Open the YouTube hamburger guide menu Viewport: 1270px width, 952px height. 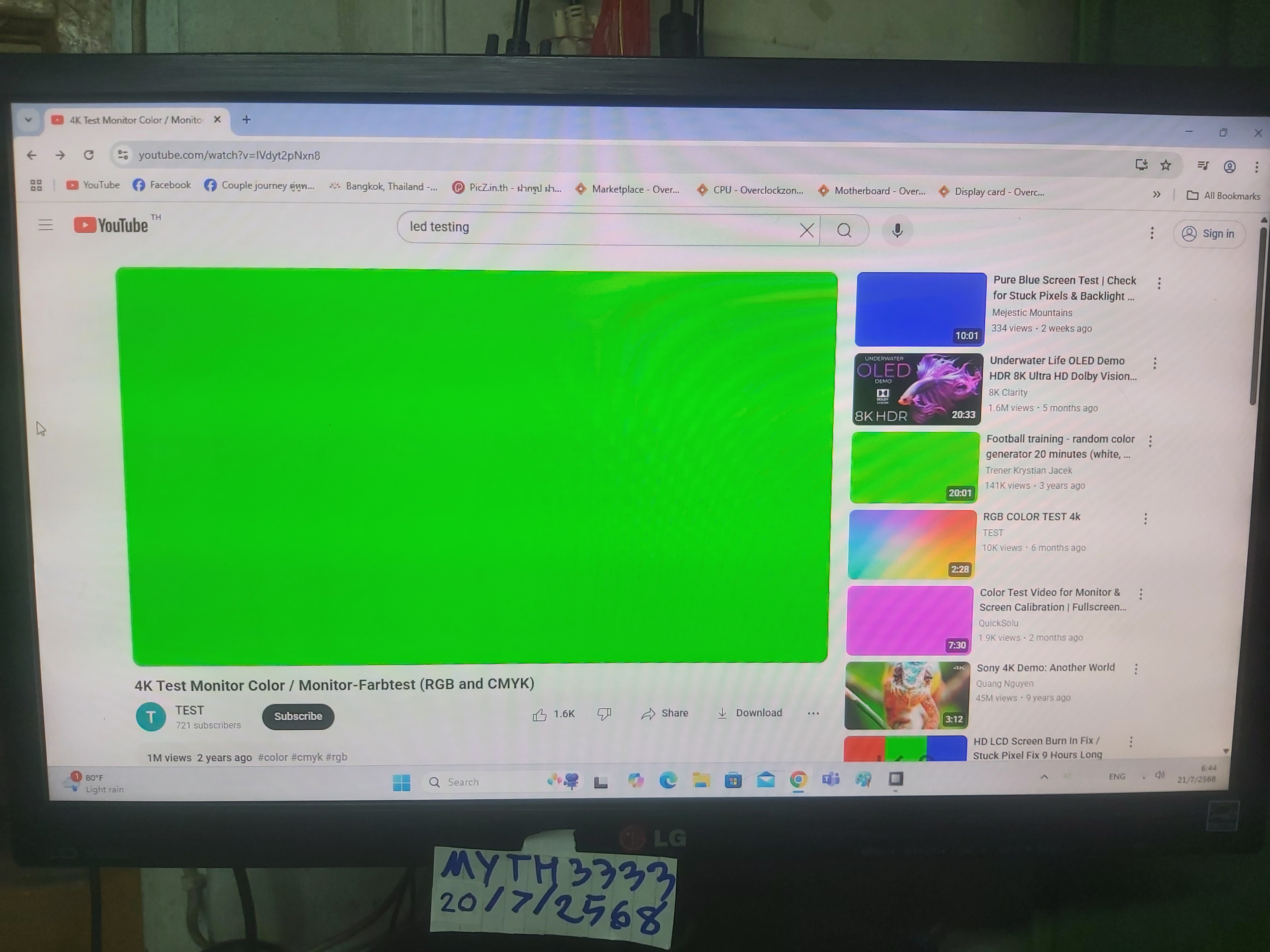tap(45, 225)
